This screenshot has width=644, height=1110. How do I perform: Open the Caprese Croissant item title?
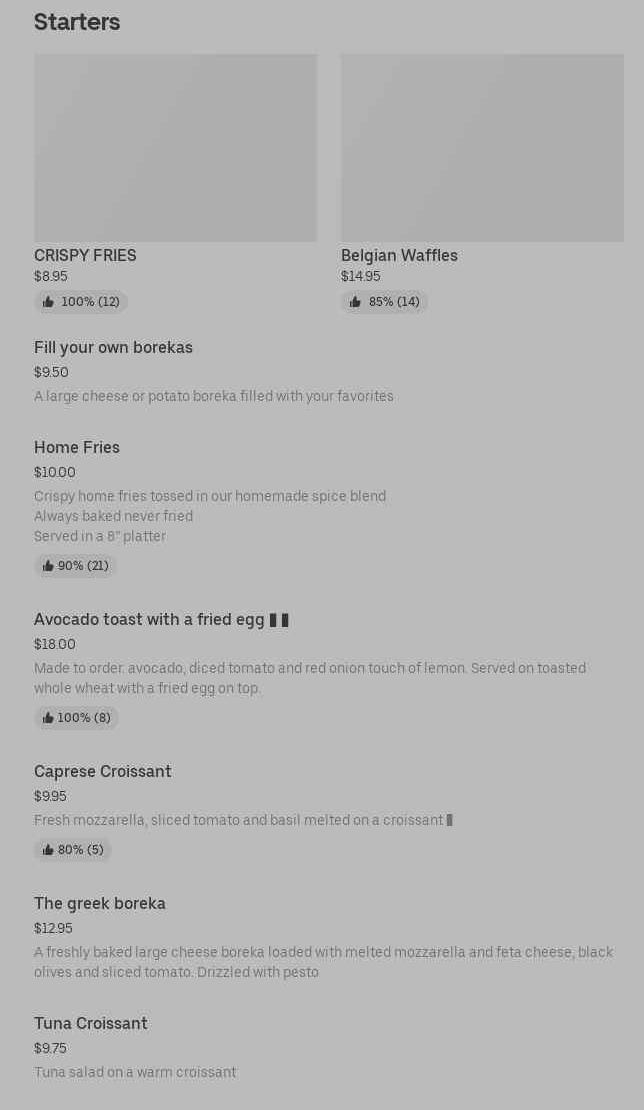coord(103,772)
